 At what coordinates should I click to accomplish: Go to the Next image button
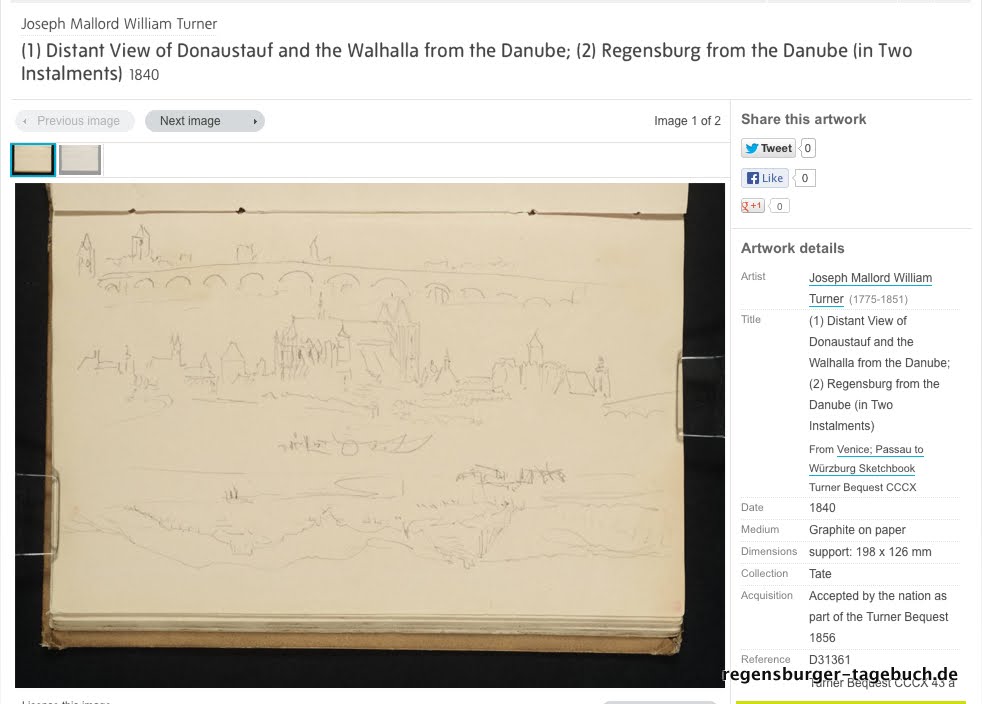click(205, 121)
